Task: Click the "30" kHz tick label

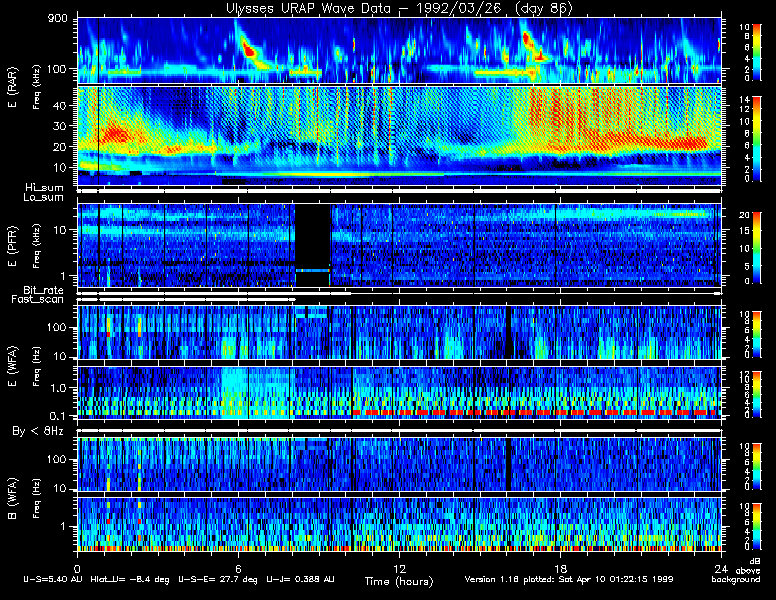Action: tap(59, 126)
